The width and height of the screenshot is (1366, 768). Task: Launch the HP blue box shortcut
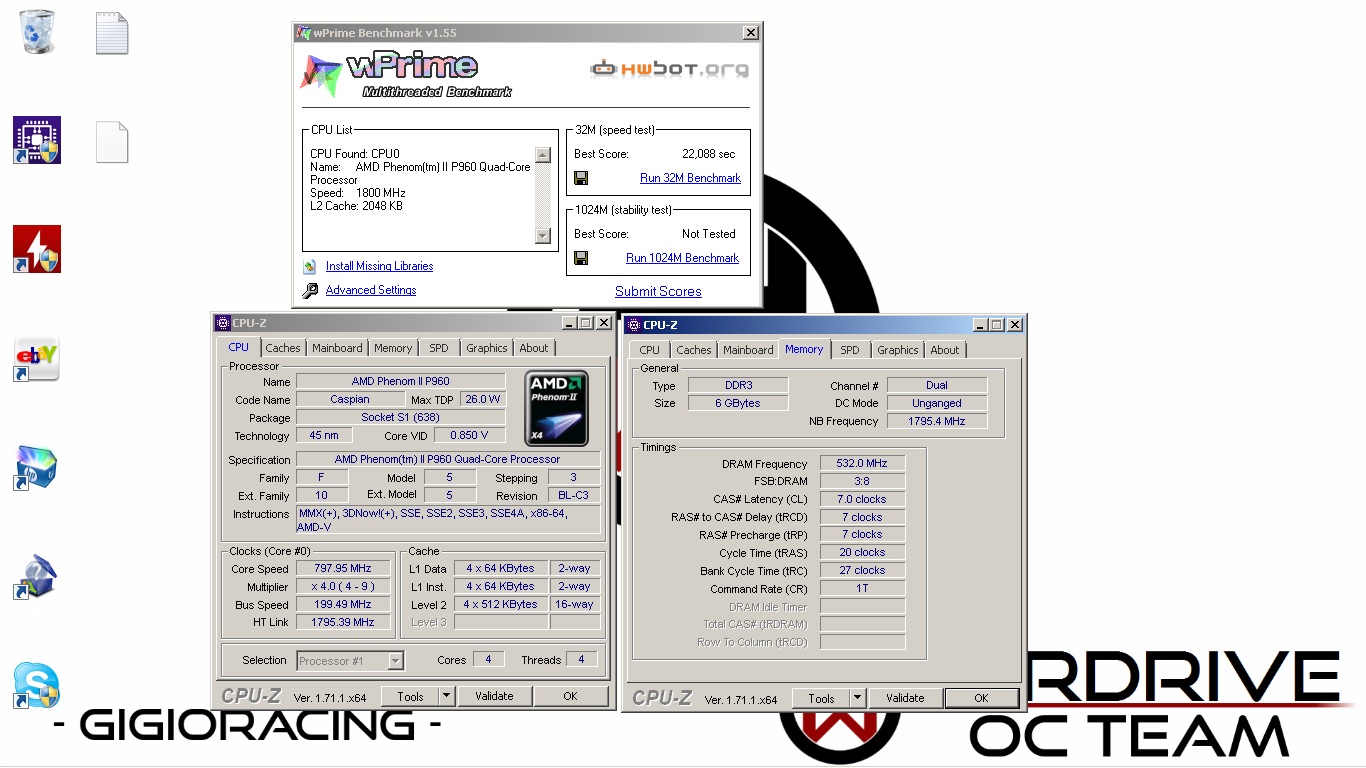point(37,467)
